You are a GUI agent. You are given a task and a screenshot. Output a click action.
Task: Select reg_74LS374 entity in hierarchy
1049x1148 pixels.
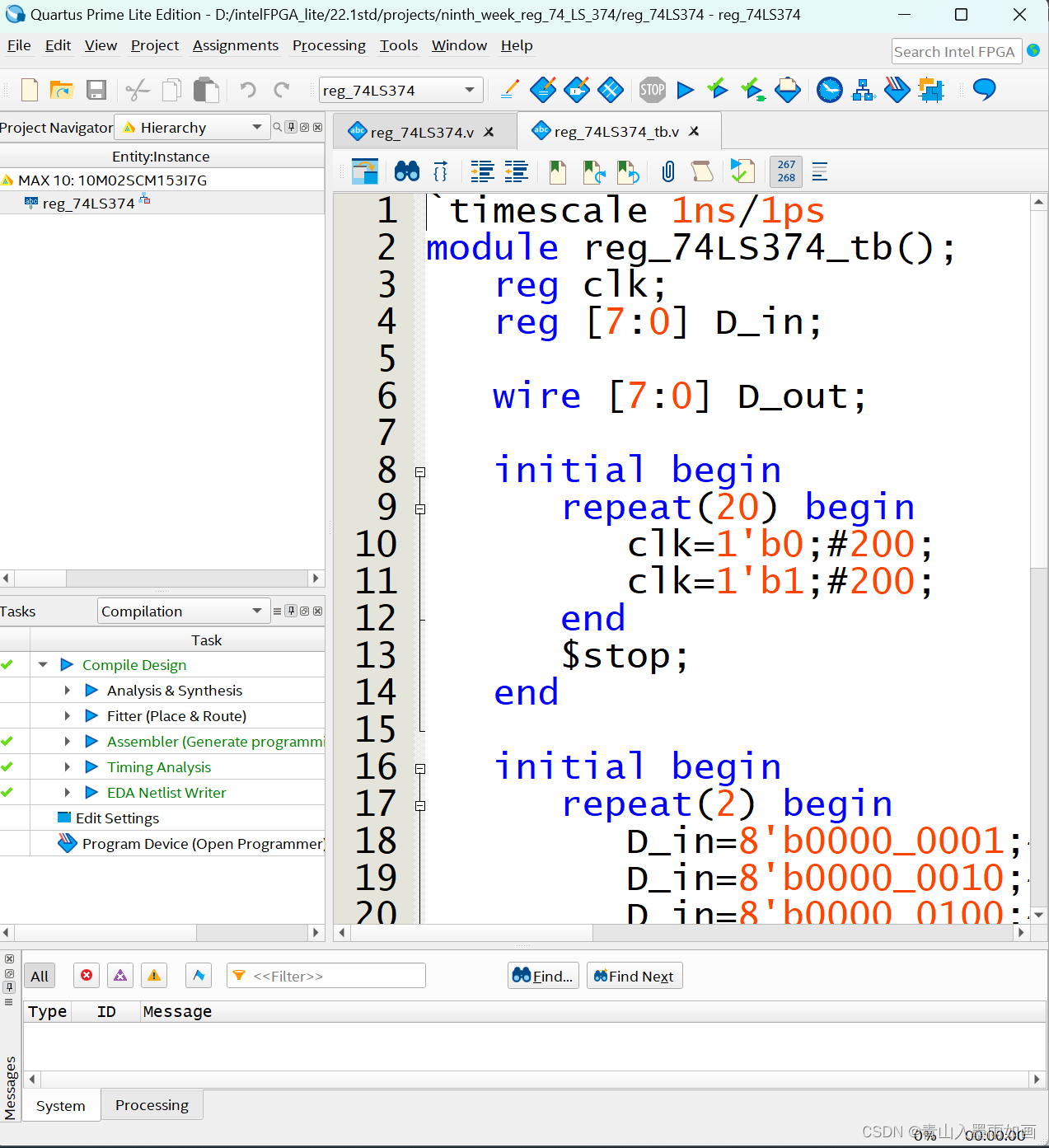tap(88, 203)
